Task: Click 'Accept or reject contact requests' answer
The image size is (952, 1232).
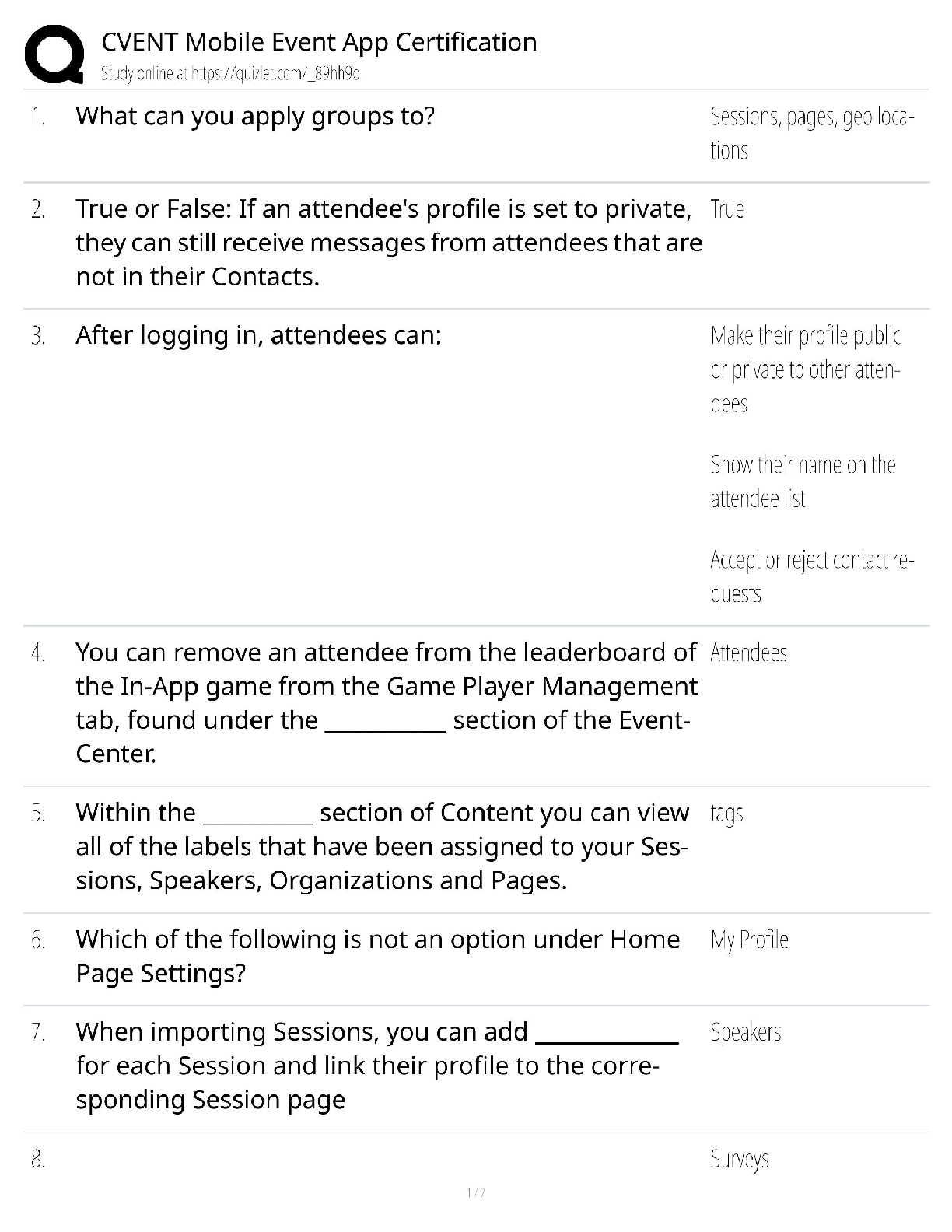Action: pyautogui.click(x=811, y=576)
